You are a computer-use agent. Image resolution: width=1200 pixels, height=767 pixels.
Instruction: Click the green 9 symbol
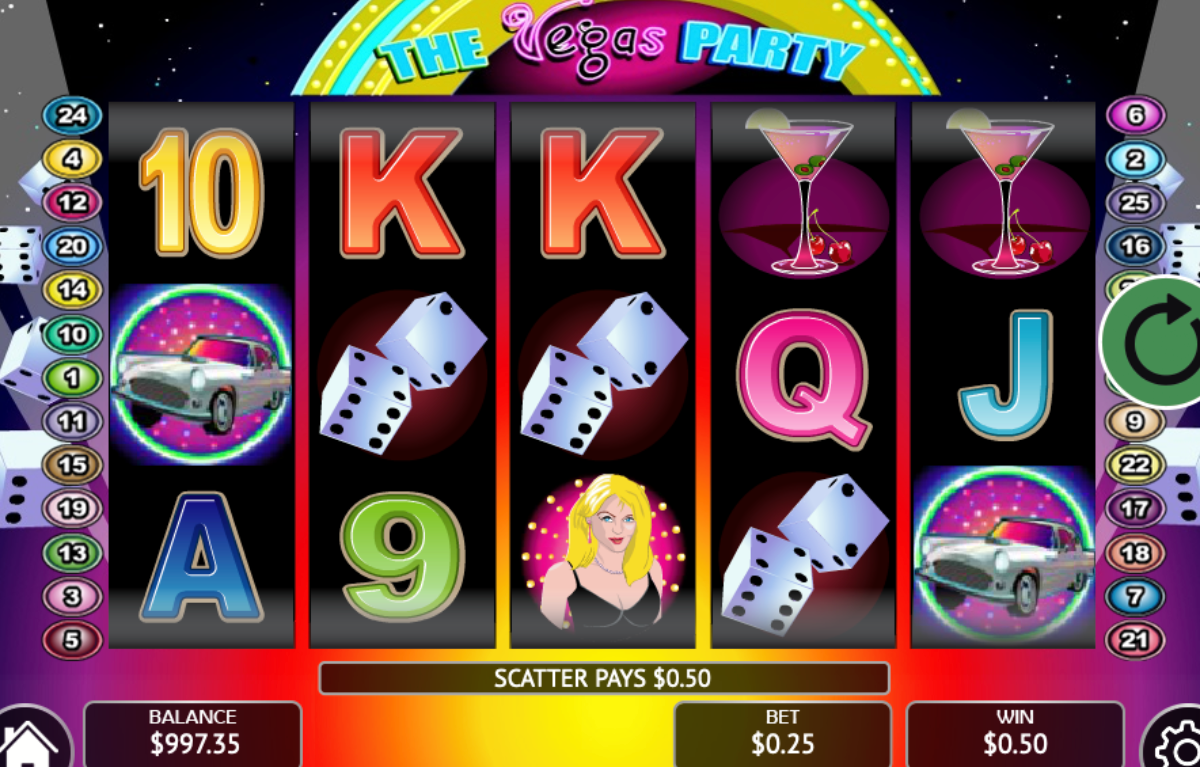point(403,556)
